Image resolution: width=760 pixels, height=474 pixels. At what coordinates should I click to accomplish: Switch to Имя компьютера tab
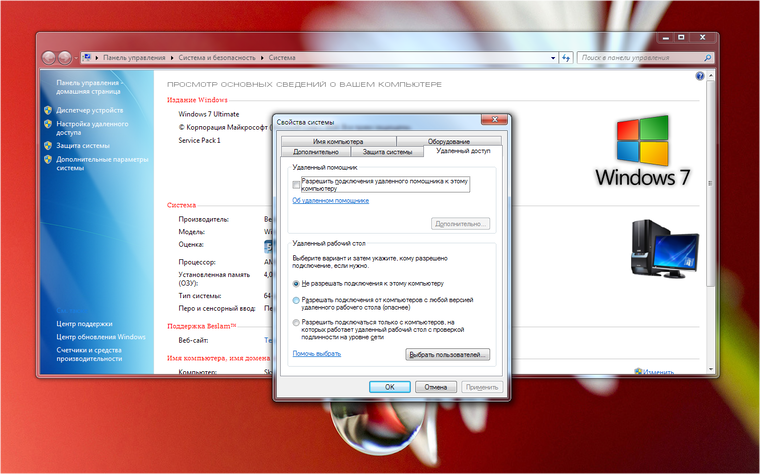(338, 142)
